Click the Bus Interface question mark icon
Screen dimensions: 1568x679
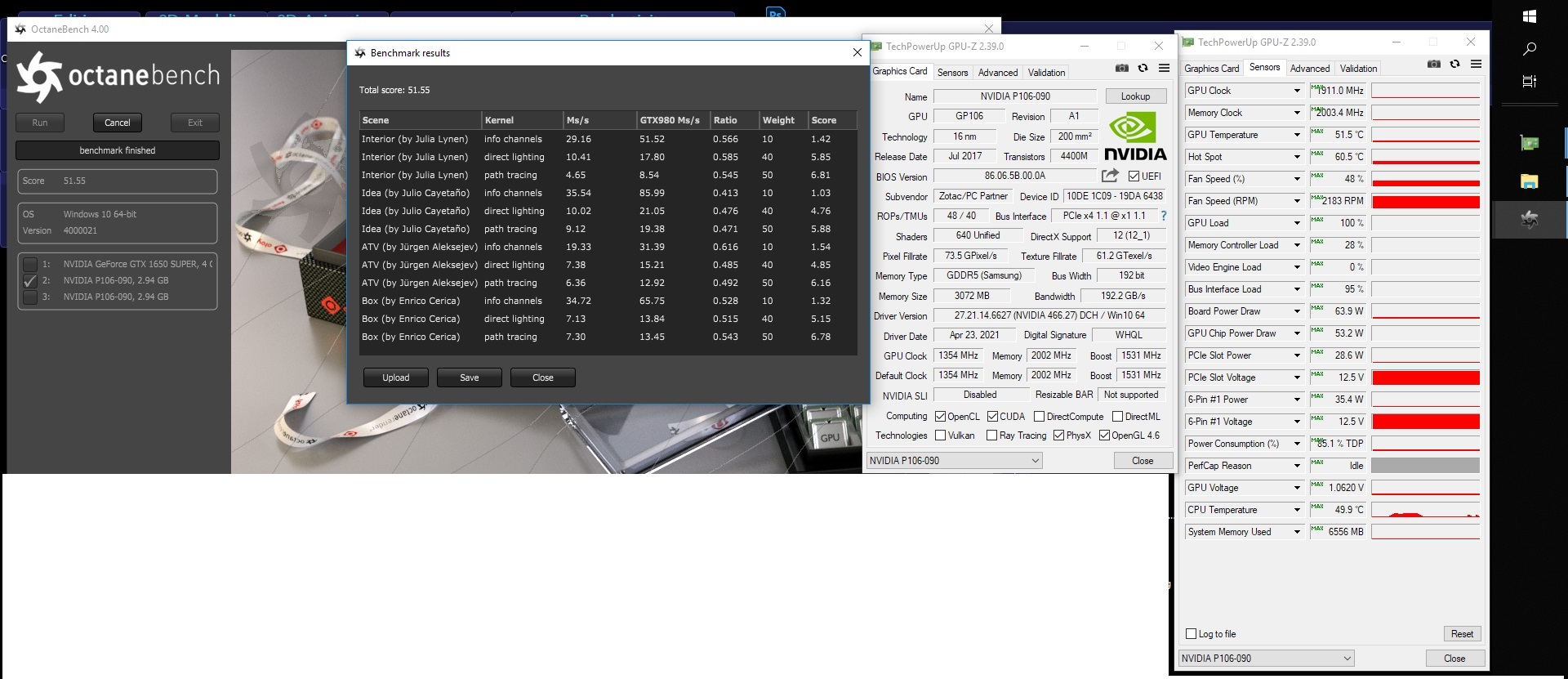(1164, 217)
